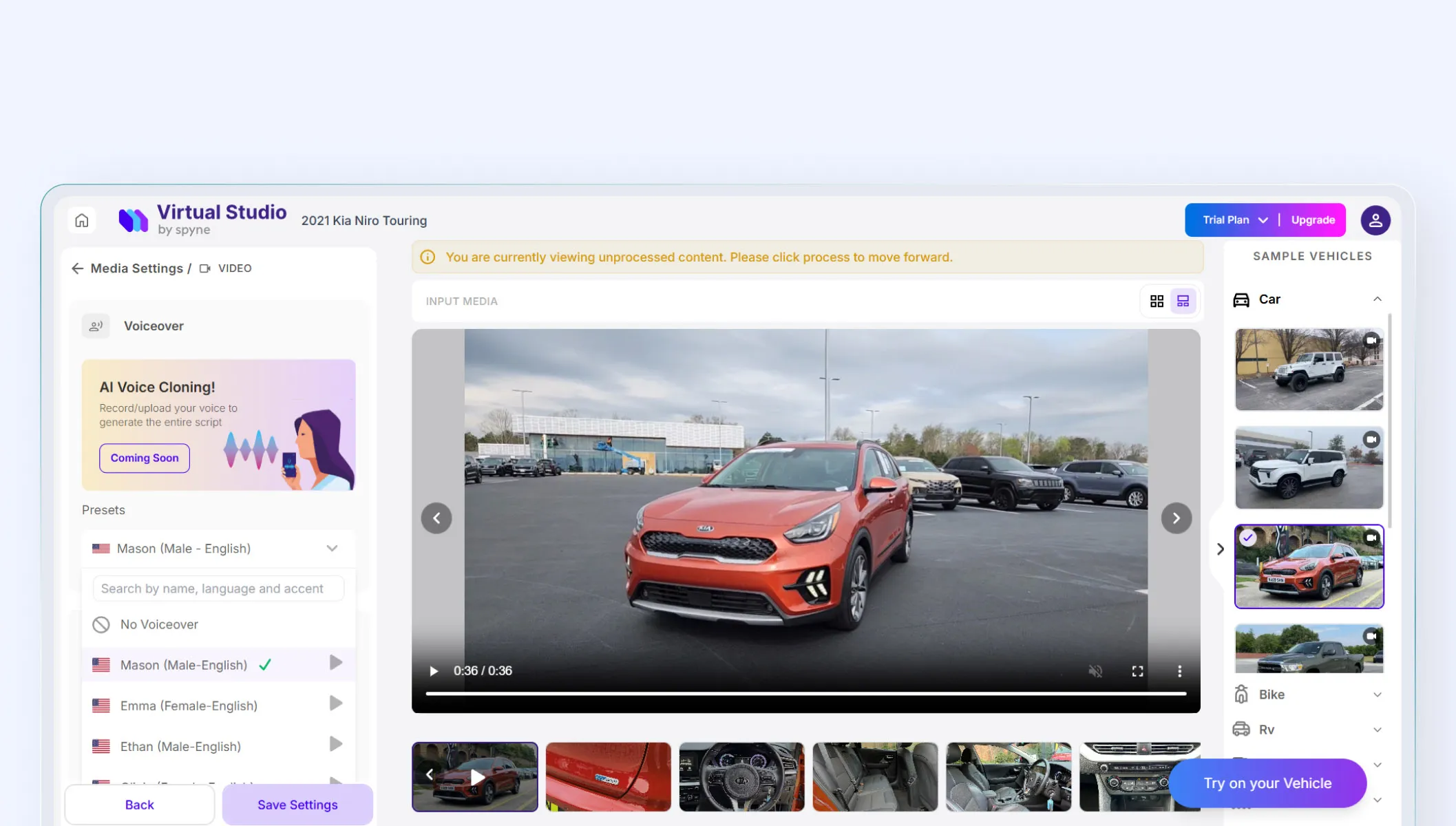This screenshot has height=826, width=1456.
Task: Unmute the video with the speaker icon
Action: pyautogui.click(x=1095, y=671)
